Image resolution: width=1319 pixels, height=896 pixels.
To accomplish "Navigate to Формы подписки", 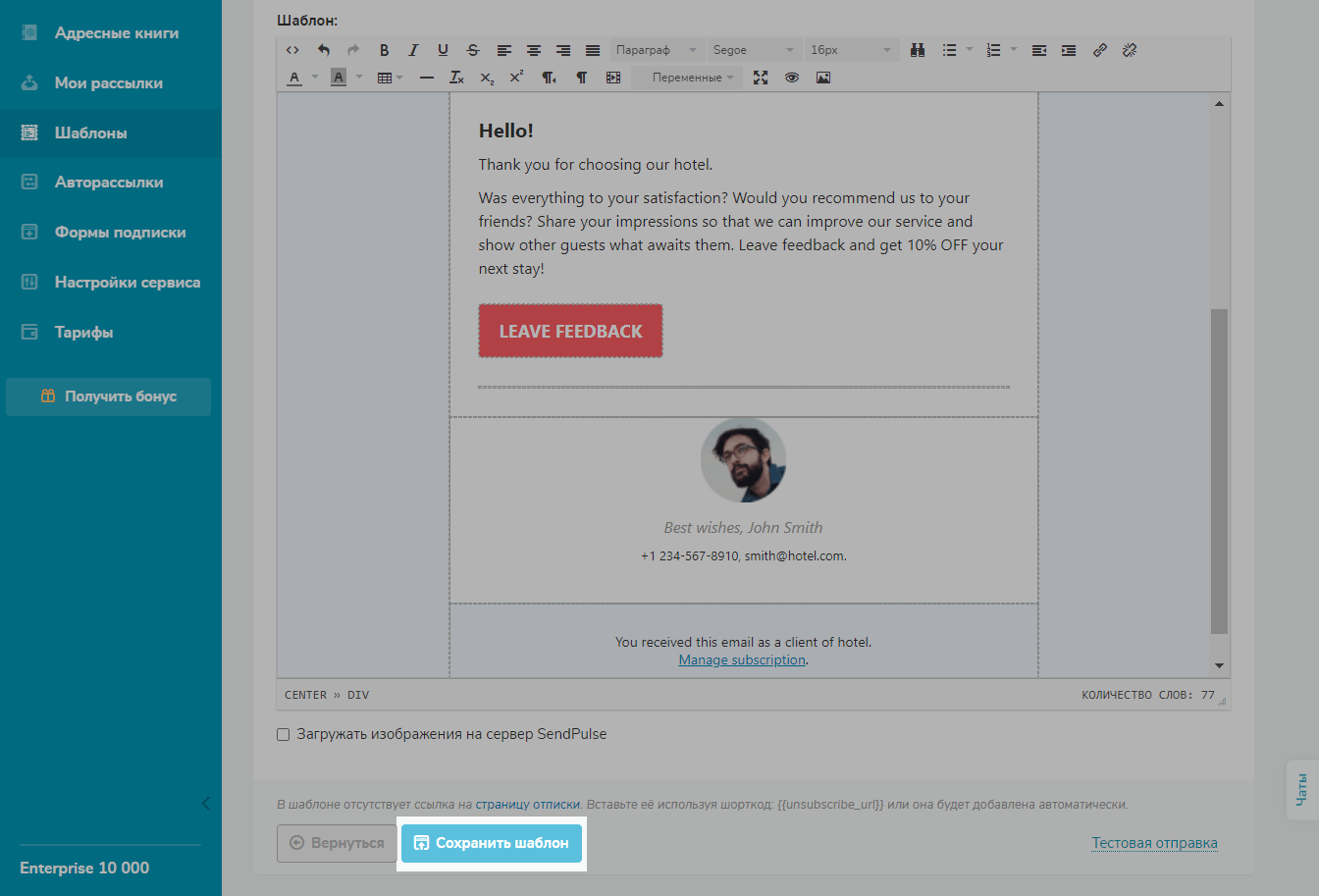I will pos(111,233).
